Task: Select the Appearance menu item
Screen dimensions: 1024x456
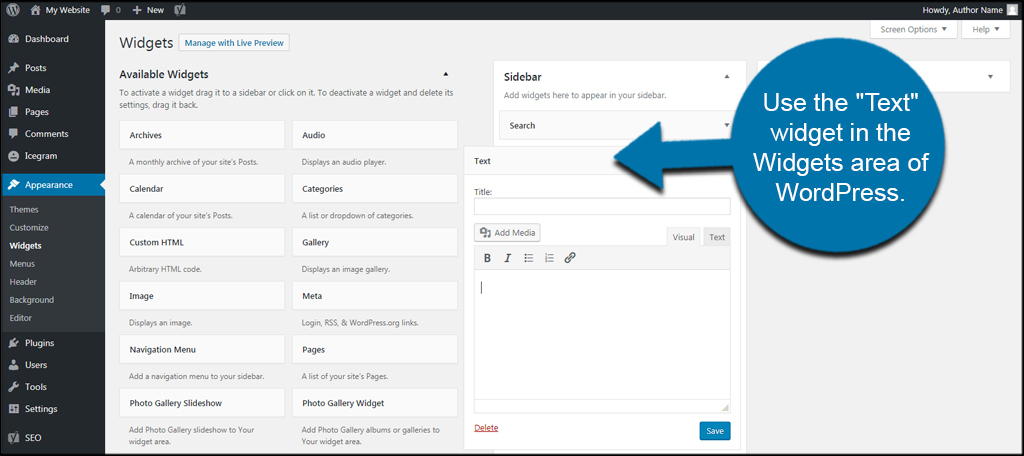Action: tap(52, 185)
